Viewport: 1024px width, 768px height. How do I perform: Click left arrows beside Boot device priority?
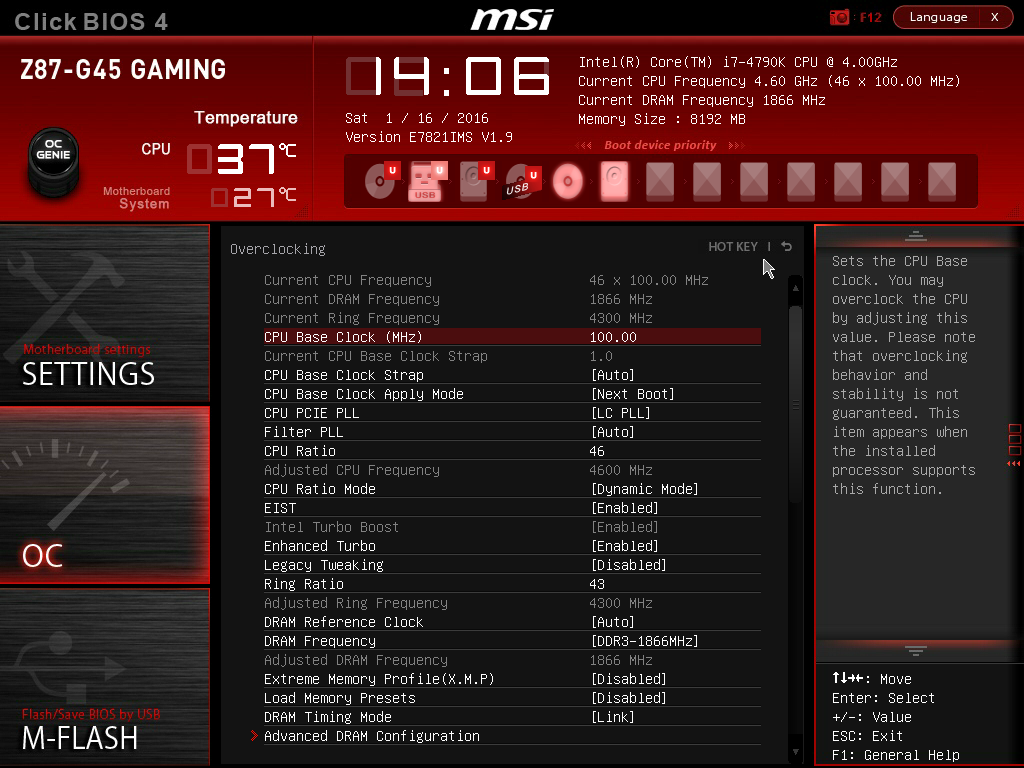click(584, 145)
